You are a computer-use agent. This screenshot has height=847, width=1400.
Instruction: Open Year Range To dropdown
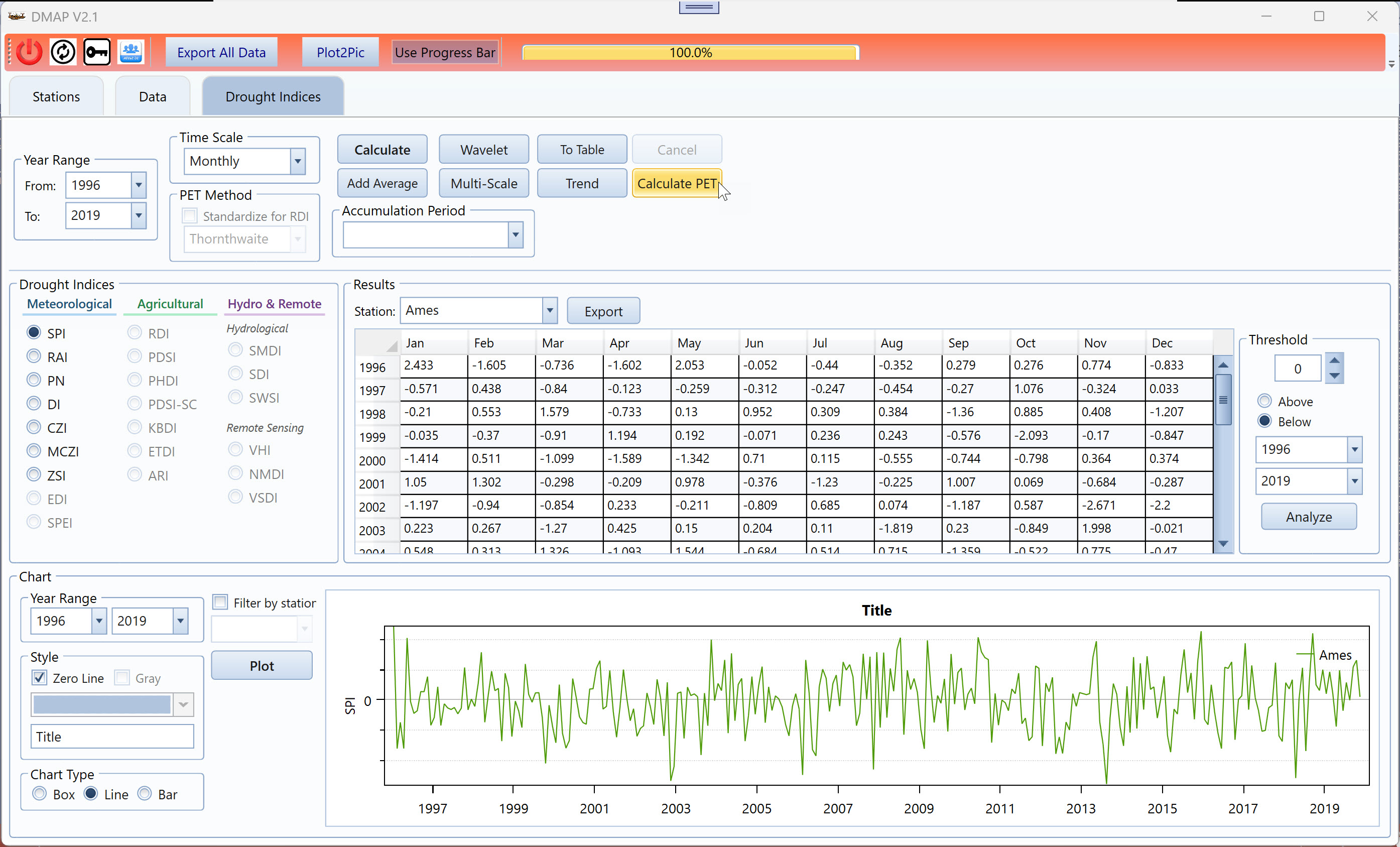coord(138,215)
